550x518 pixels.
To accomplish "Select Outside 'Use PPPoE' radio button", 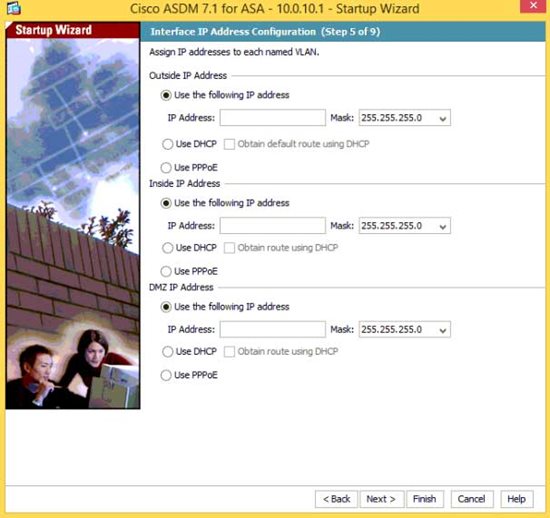I will pos(166,168).
